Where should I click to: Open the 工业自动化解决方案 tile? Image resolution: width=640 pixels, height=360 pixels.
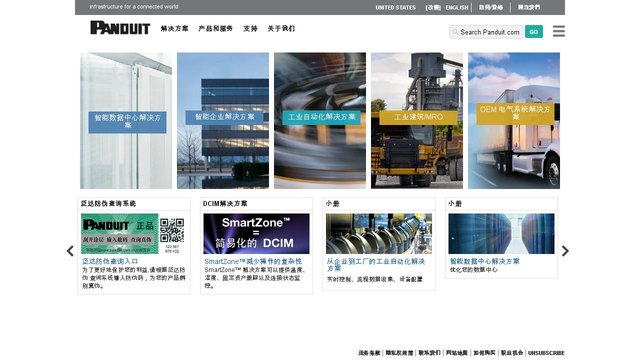(320, 120)
